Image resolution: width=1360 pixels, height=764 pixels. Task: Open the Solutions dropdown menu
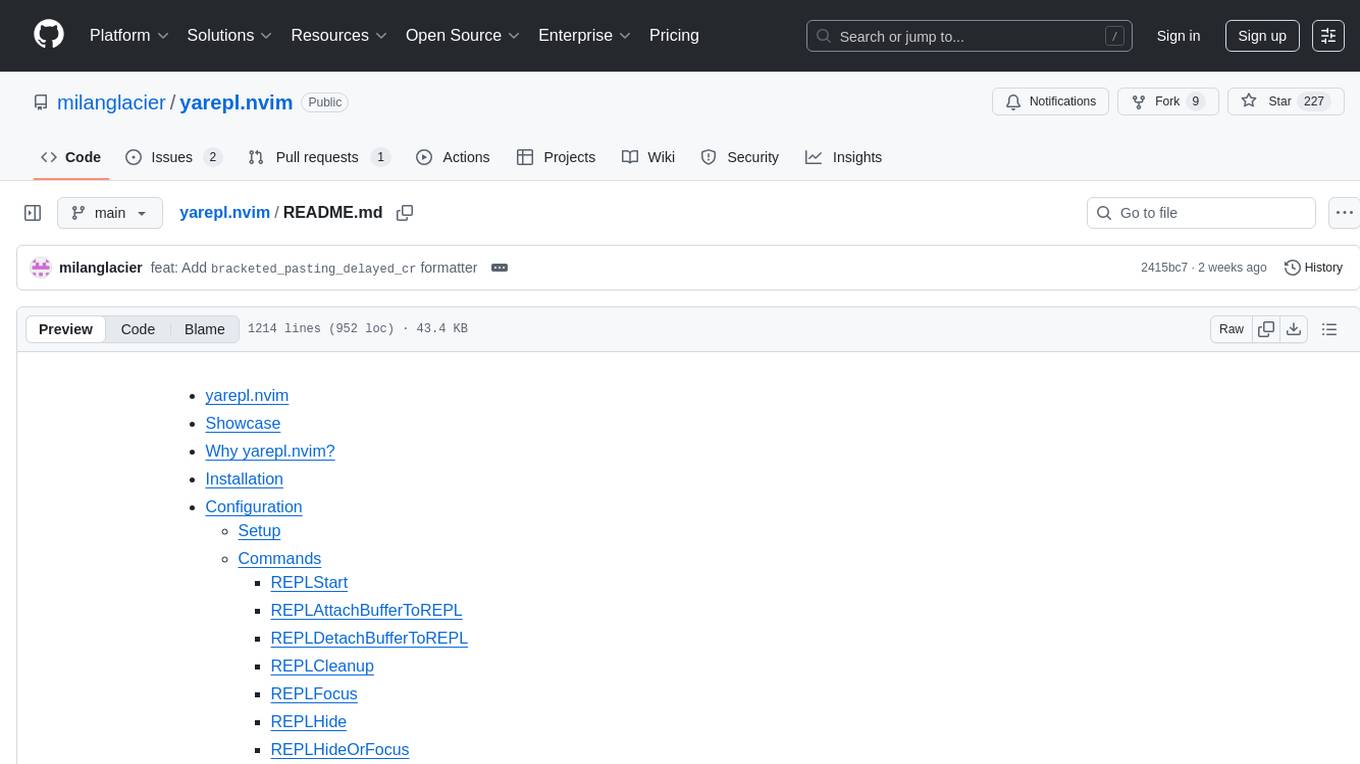[x=229, y=35]
